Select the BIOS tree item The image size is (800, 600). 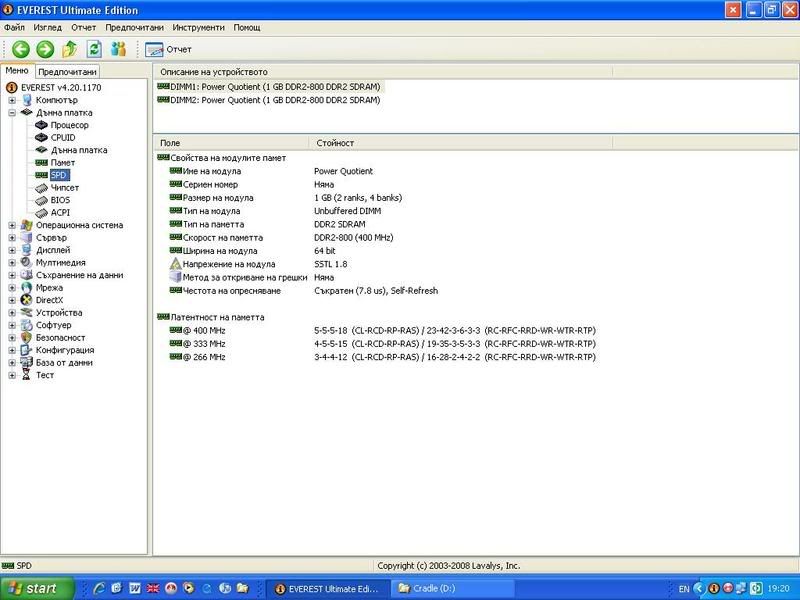pos(60,200)
